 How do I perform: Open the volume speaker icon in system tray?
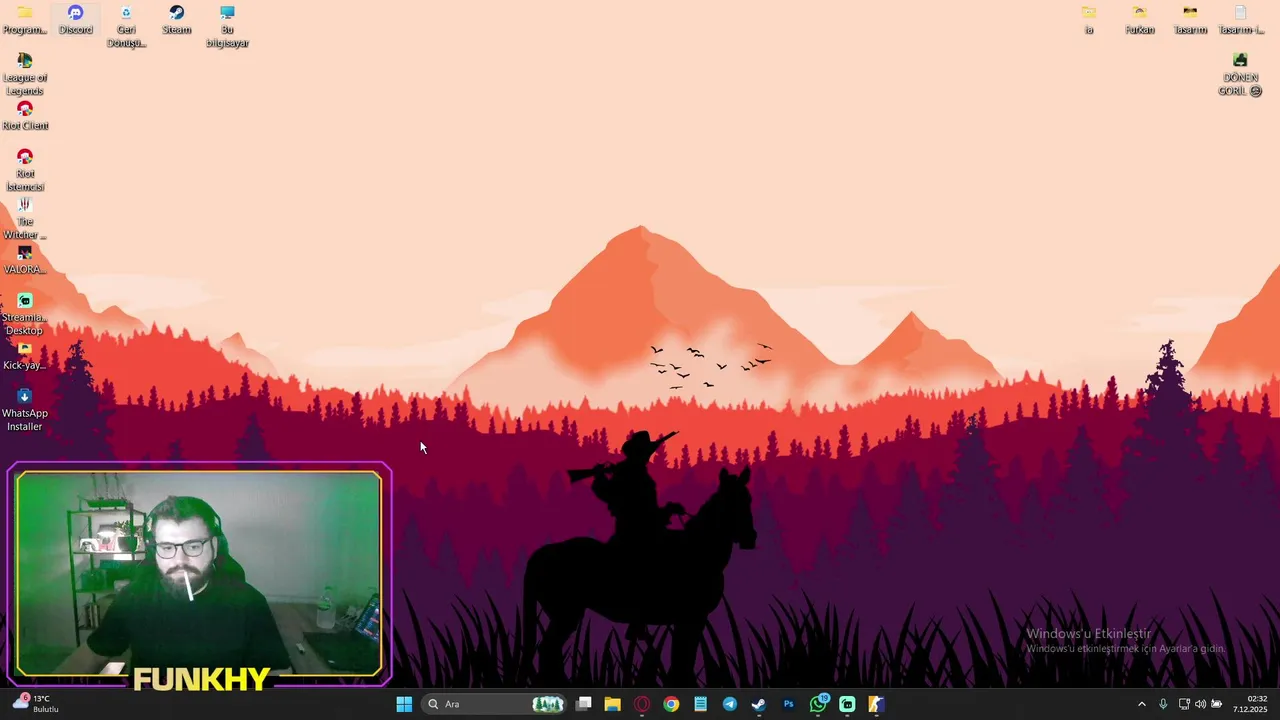[x=1200, y=704]
